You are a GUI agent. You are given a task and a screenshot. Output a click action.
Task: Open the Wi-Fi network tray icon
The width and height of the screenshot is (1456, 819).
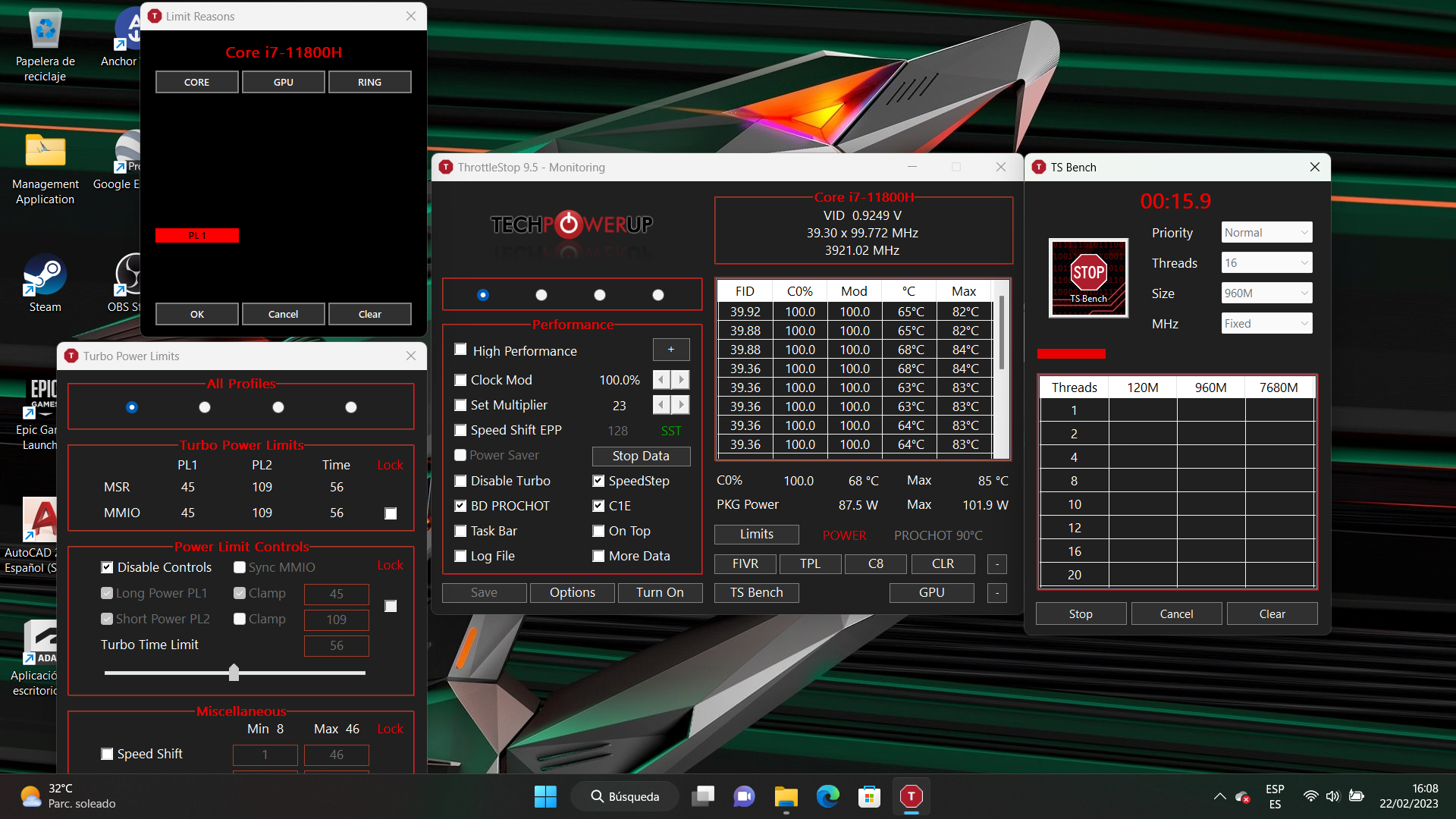[1310, 796]
